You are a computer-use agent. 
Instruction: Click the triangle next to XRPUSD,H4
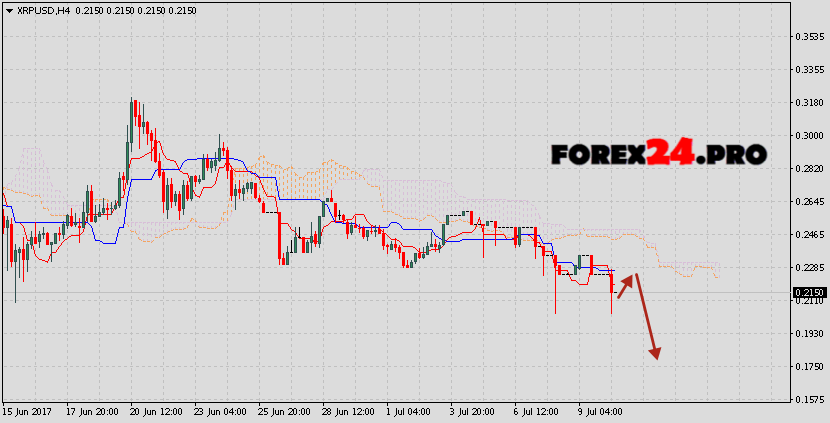(x=8, y=8)
